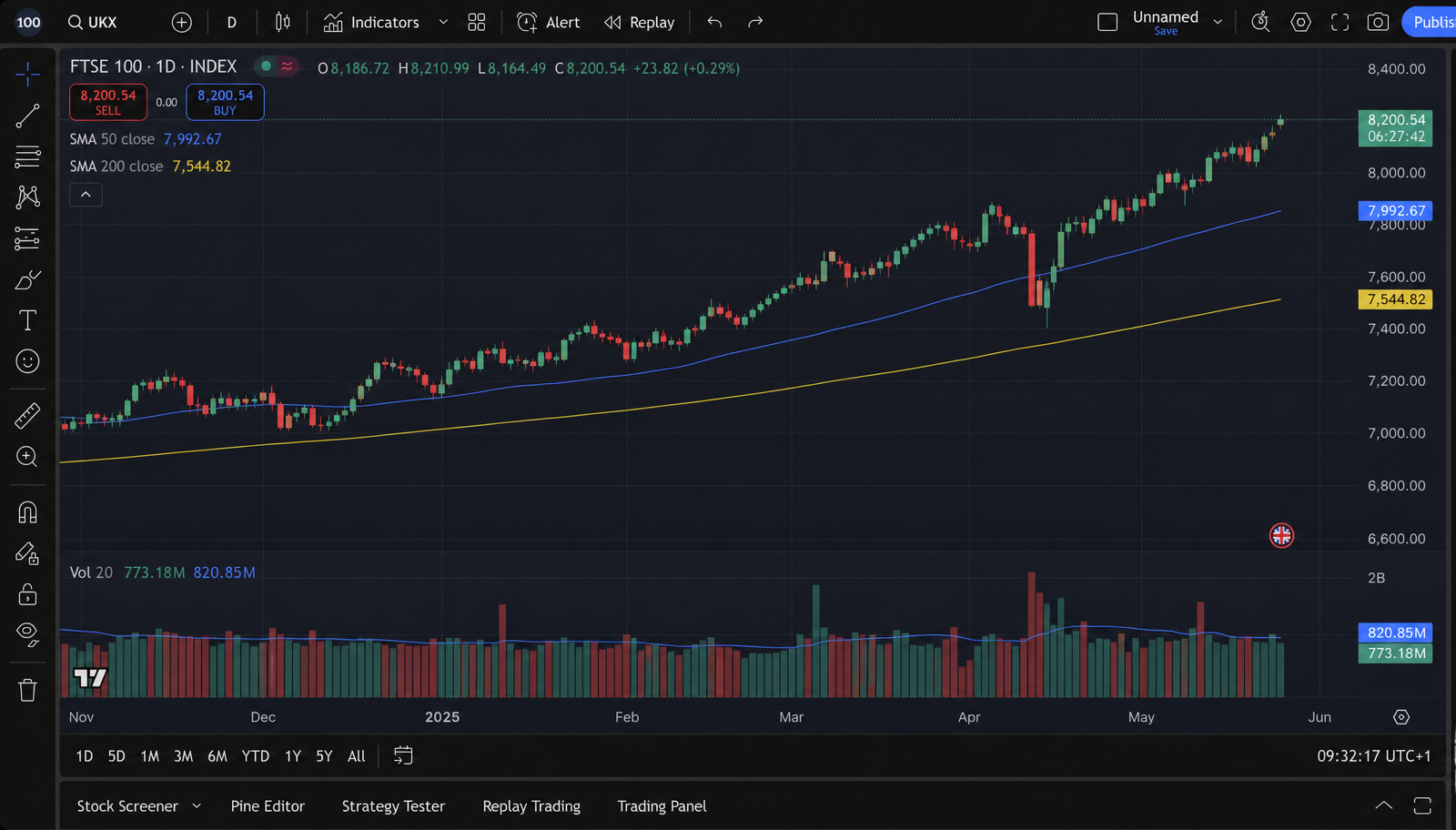Expand the Stock Screener dropdown arrow
Viewport: 1456px width, 830px height.
197,806
